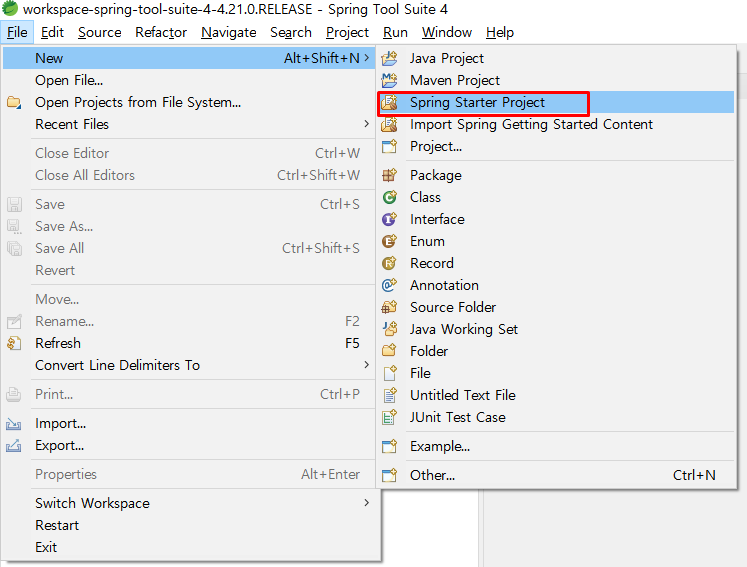Click the Ctrl+N shortcut next to Other...
The image size is (747, 567).
click(x=694, y=475)
